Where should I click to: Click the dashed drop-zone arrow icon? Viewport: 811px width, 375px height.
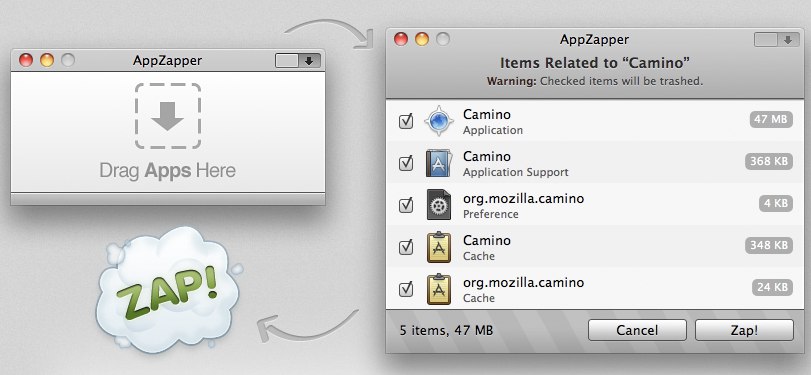(x=168, y=116)
